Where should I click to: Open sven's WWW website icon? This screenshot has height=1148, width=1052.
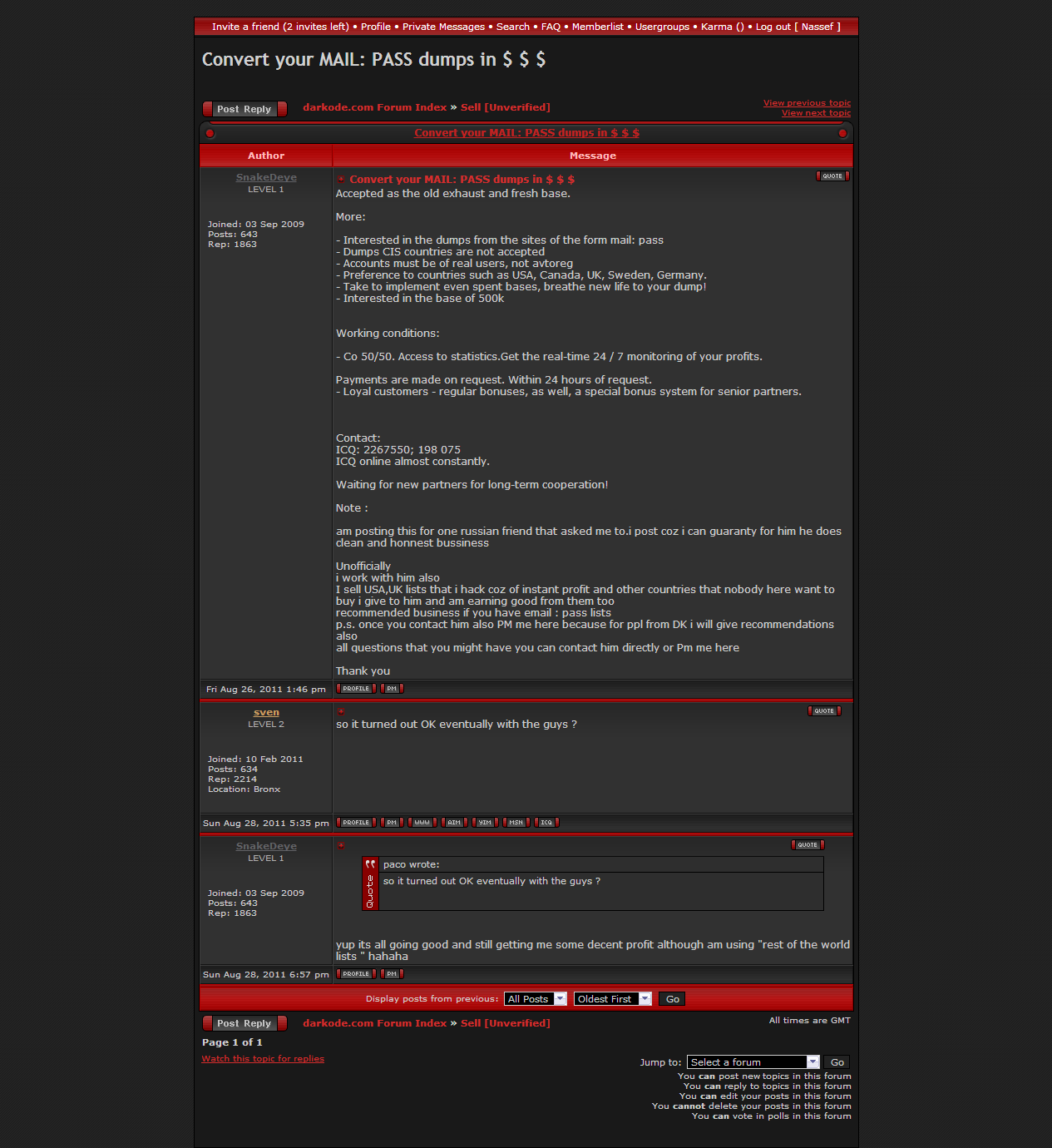[422, 823]
